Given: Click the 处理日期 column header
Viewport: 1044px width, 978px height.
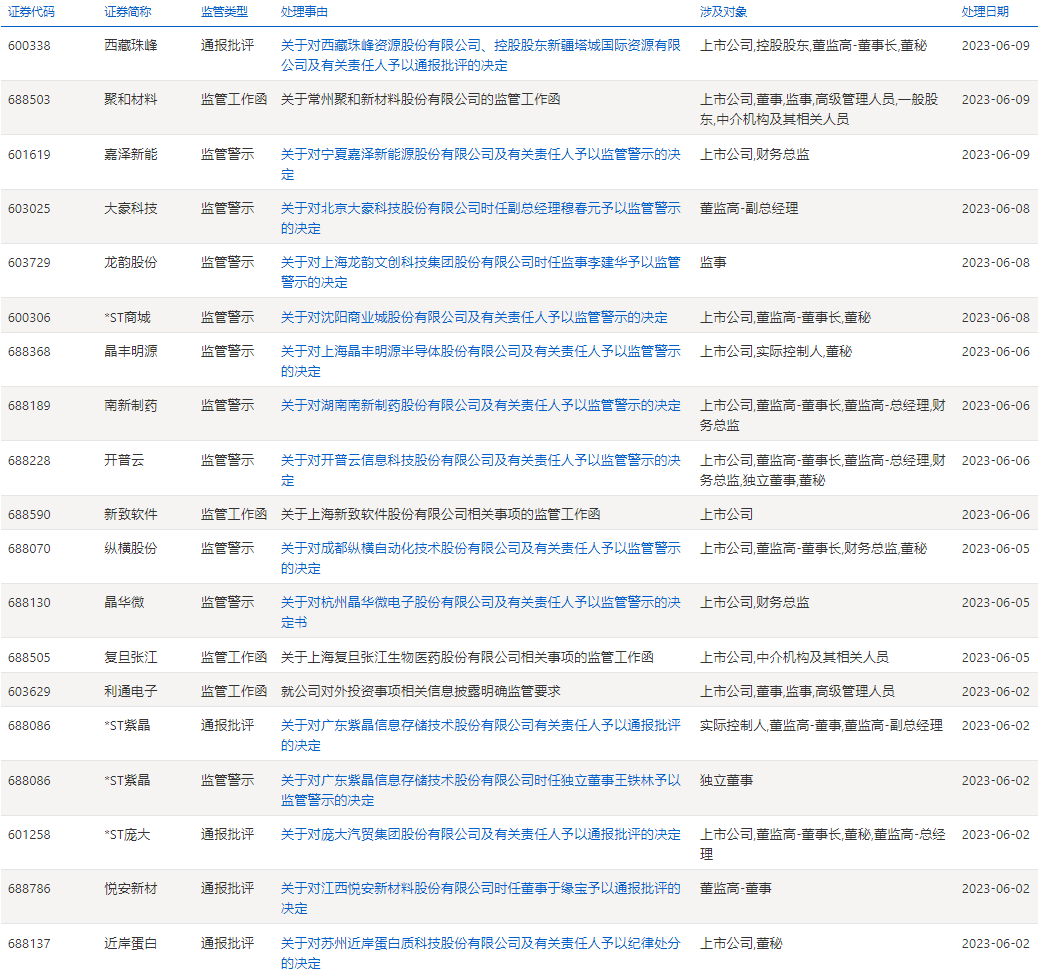Looking at the screenshot, I should (985, 12).
